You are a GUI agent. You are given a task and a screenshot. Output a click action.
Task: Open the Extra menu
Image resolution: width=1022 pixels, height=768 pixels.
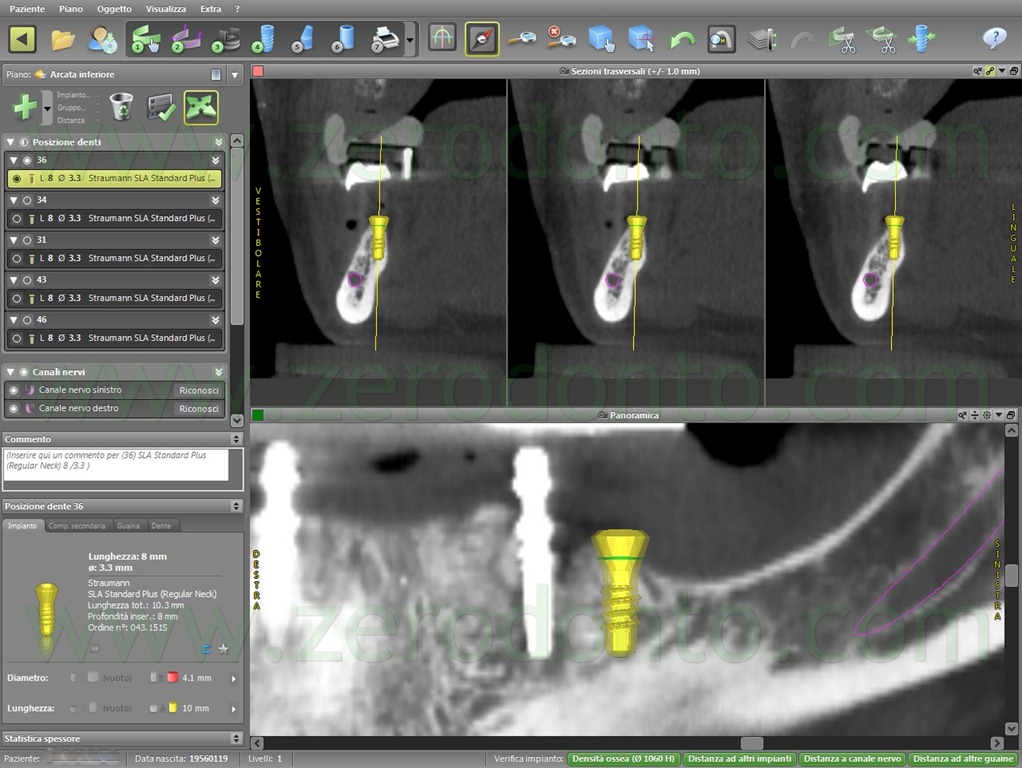click(211, 8)
